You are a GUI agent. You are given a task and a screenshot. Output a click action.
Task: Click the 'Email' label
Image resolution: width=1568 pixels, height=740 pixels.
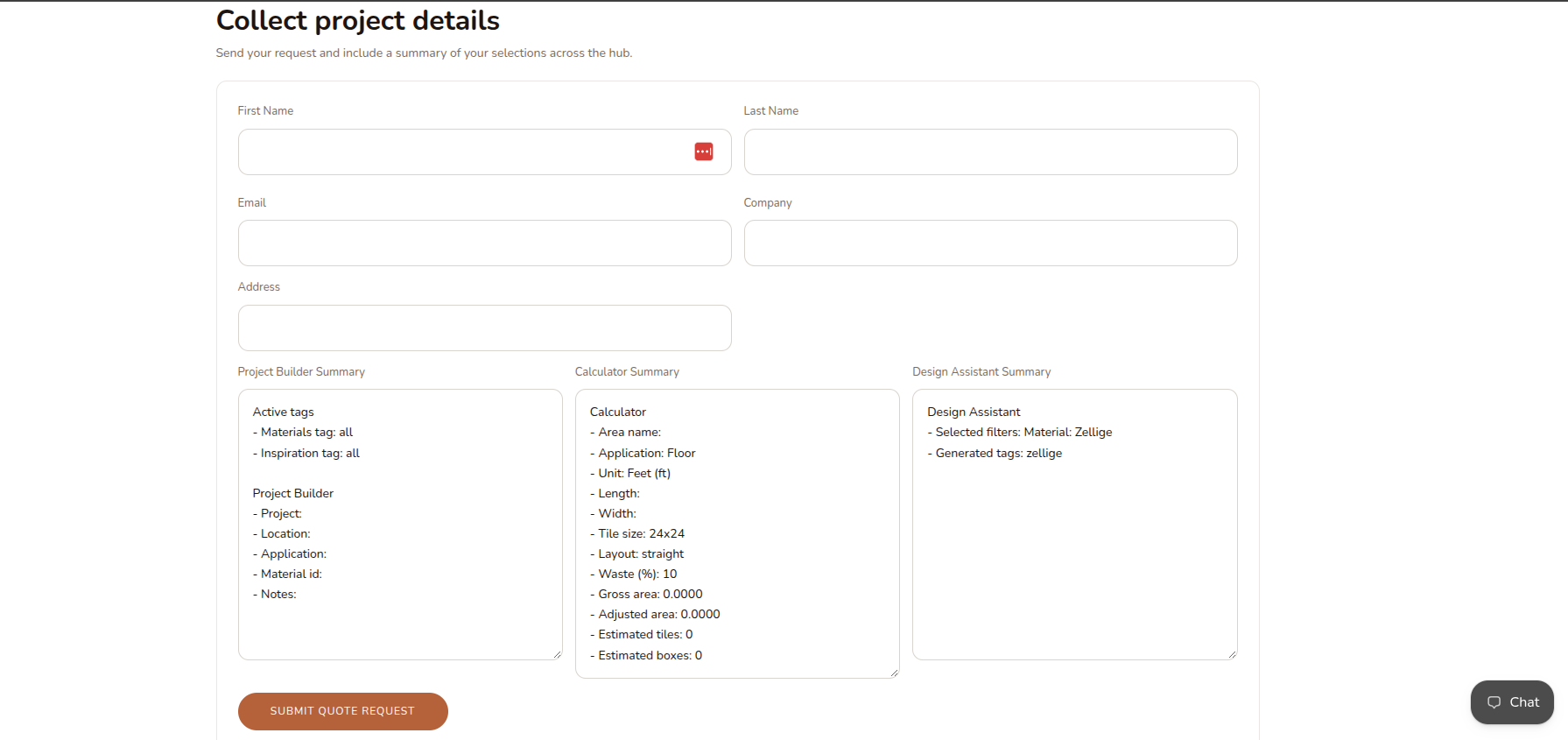click(x=252, y=202)
